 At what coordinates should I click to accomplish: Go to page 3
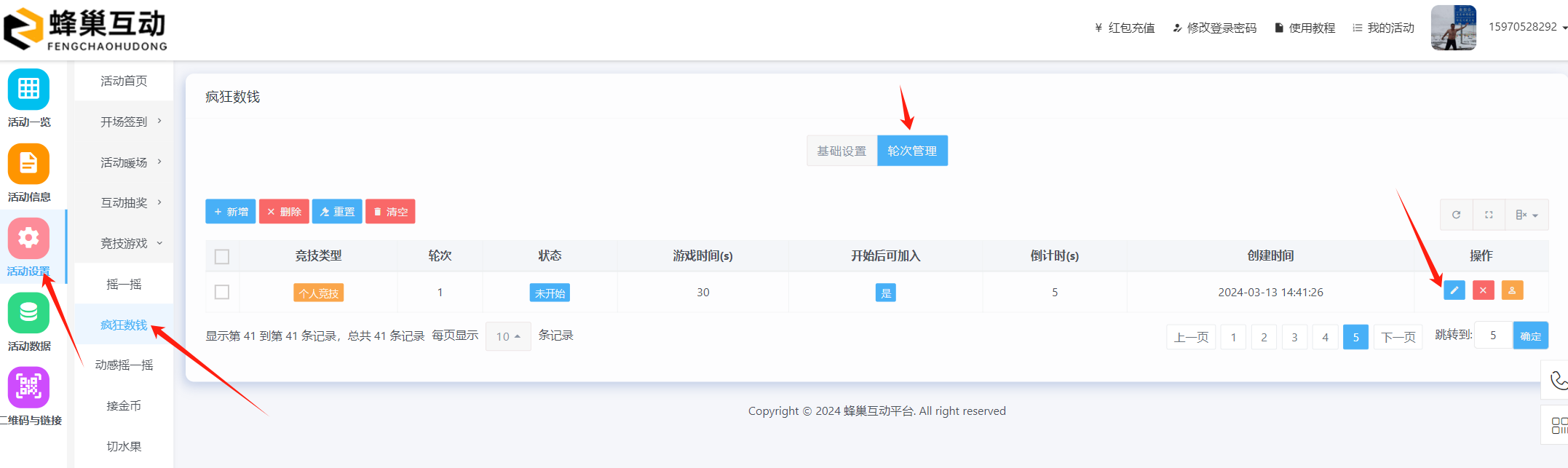click(1294, 337)
